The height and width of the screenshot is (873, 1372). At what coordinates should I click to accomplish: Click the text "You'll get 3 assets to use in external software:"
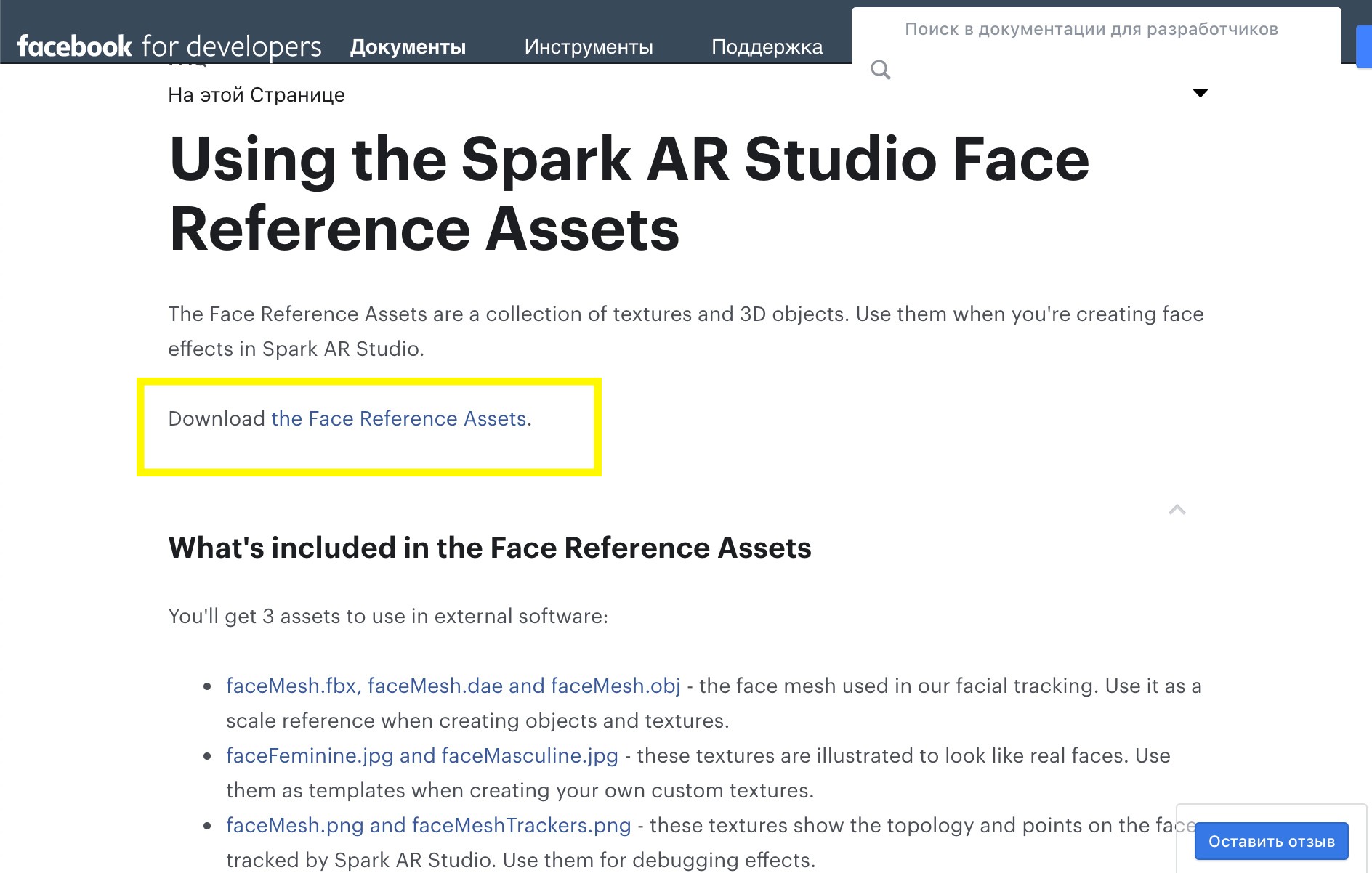coord(388,616)
